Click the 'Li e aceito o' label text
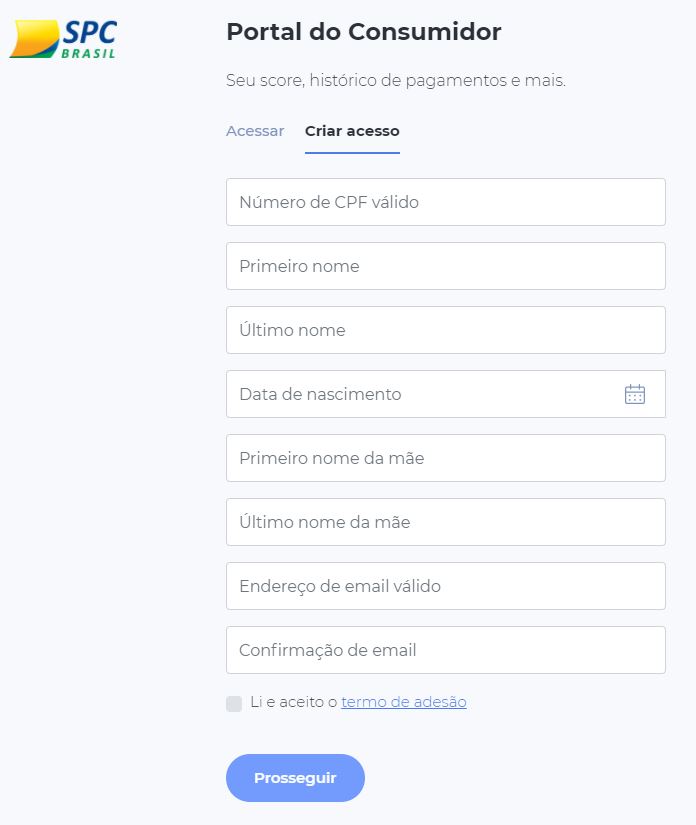The image size is (696, 825). coord(293,702)
